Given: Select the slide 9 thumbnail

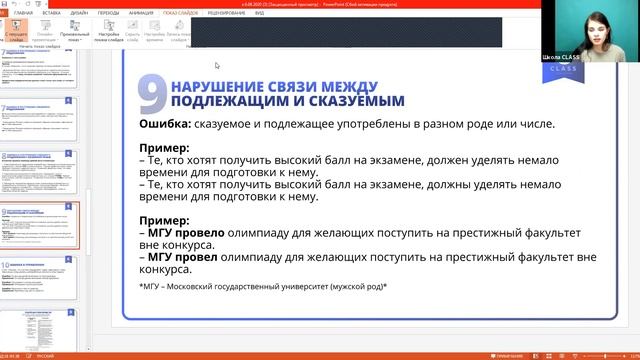Looking at the screenshot, I should (x=39, y=225).
